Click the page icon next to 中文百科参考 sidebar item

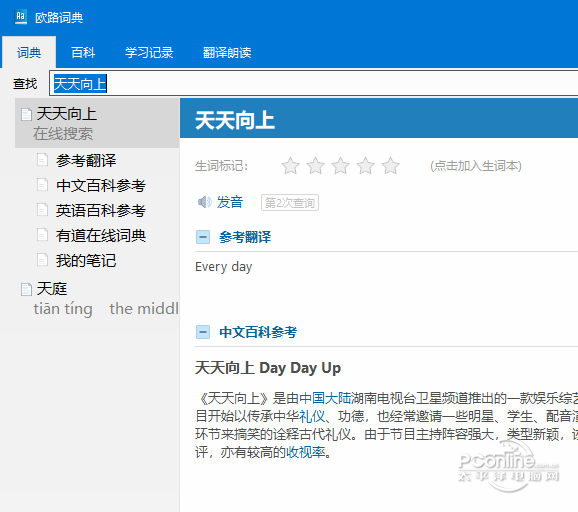coord(42,185)
